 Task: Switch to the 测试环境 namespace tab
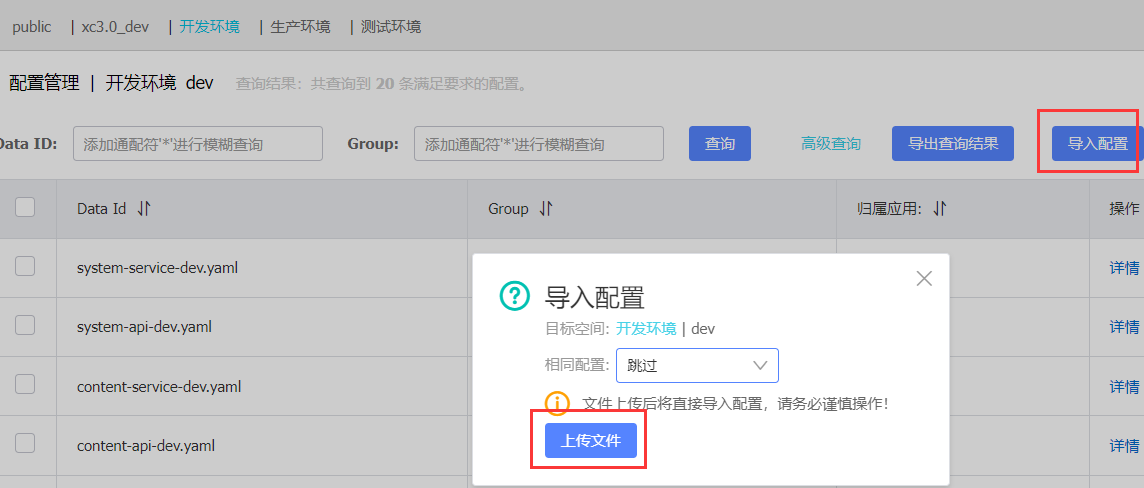click(x=391, y=27)
